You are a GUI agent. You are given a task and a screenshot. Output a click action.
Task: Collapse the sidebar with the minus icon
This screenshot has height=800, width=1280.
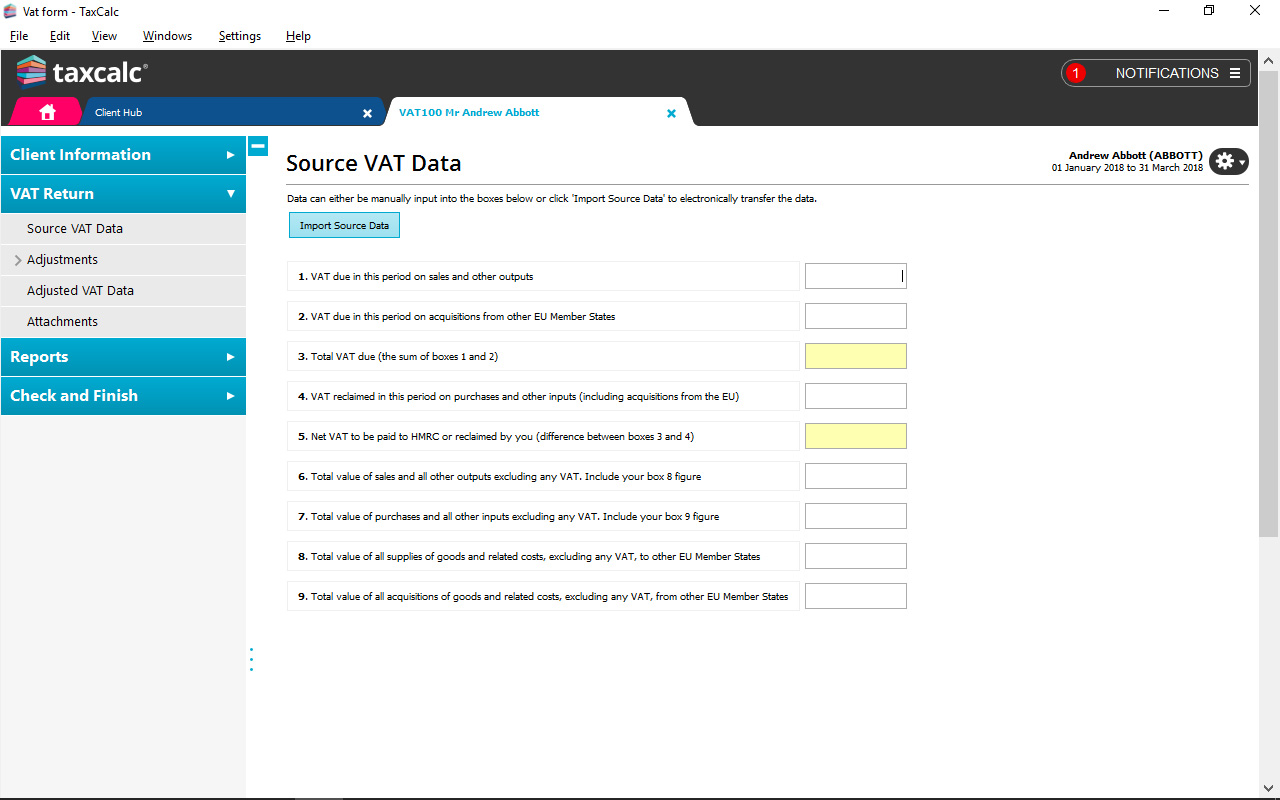258,146
